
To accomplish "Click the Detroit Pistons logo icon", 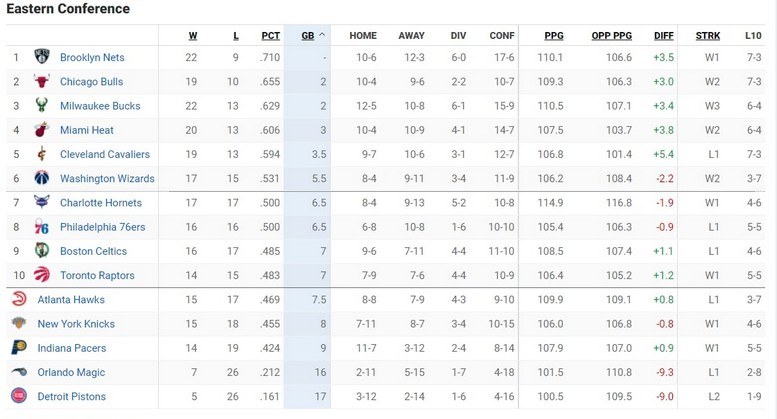I will 18,397.
